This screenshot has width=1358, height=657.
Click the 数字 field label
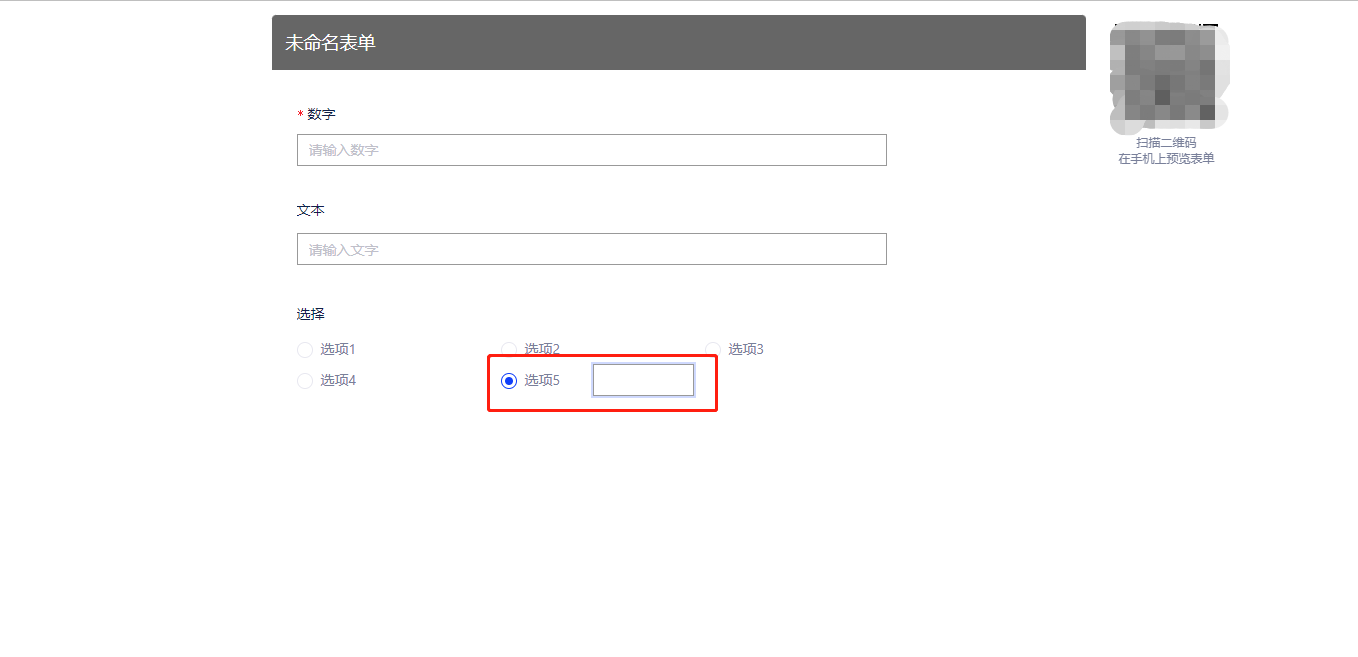(x=321, y=115)
